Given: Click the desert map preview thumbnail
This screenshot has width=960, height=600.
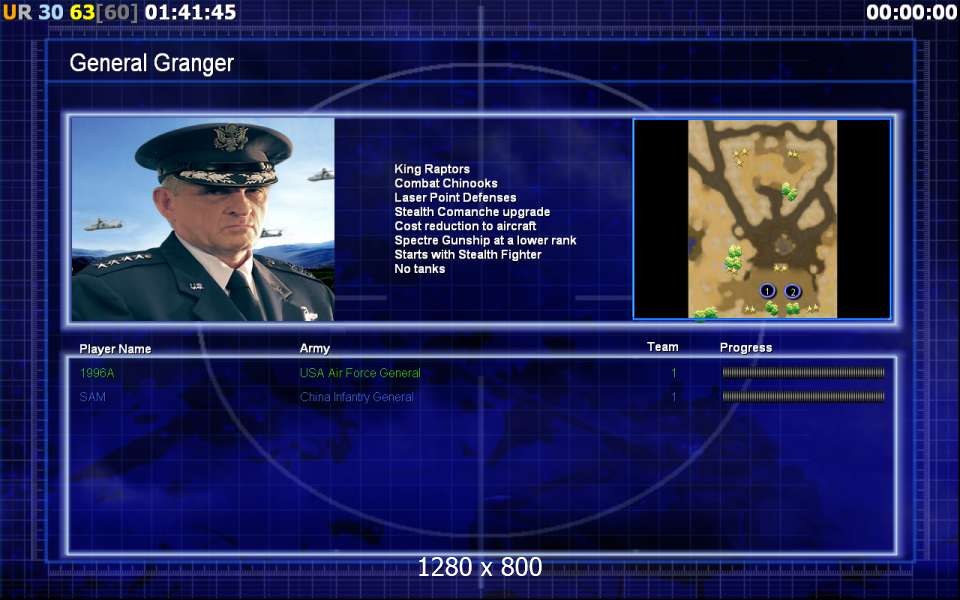Looking at the screenshot, I should pos(762,219).
